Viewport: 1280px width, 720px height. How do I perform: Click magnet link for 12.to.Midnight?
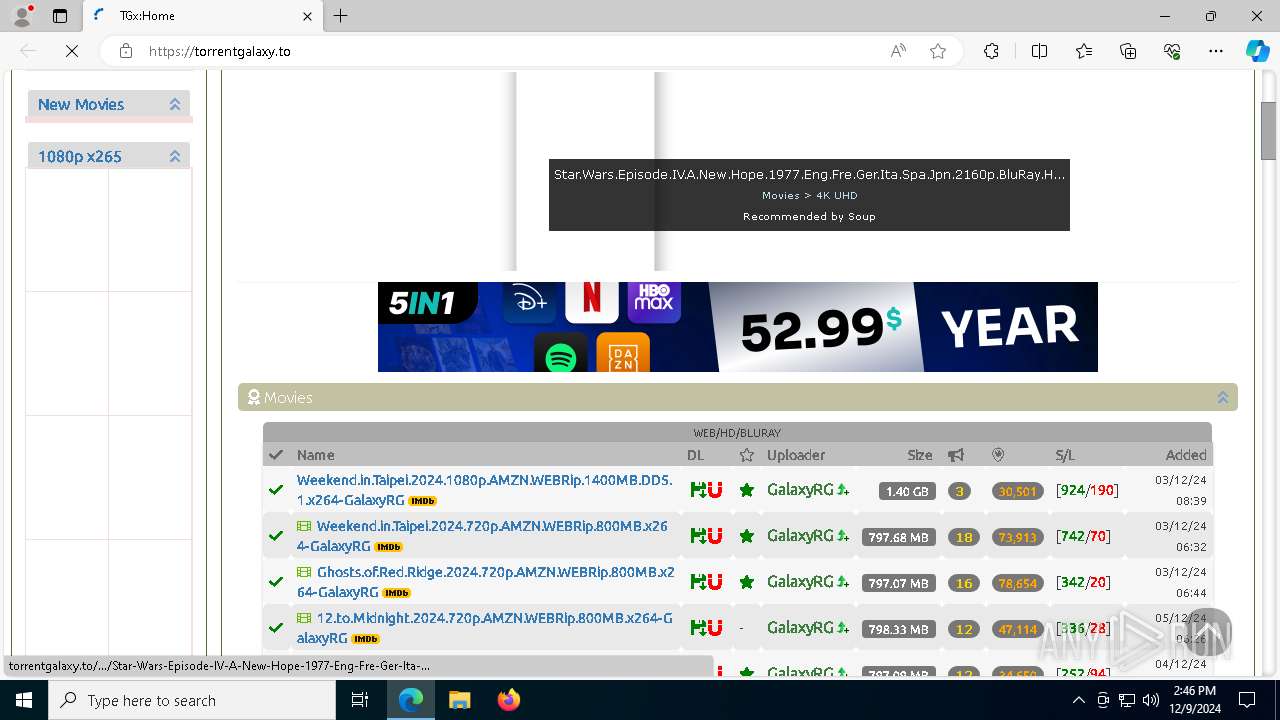coord(714,628)
